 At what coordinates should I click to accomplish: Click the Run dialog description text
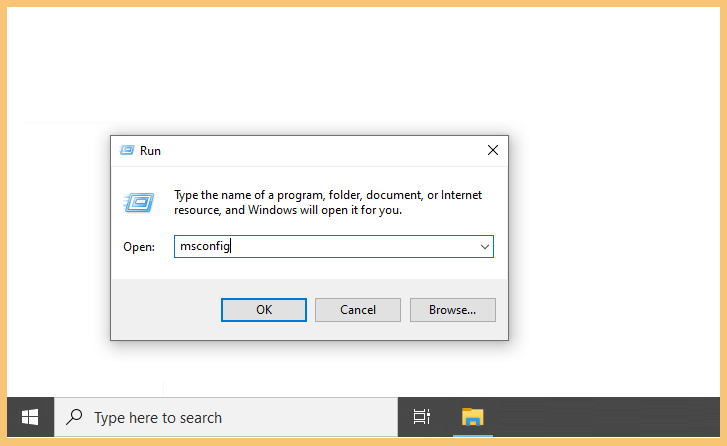click(x=328, y=203)
